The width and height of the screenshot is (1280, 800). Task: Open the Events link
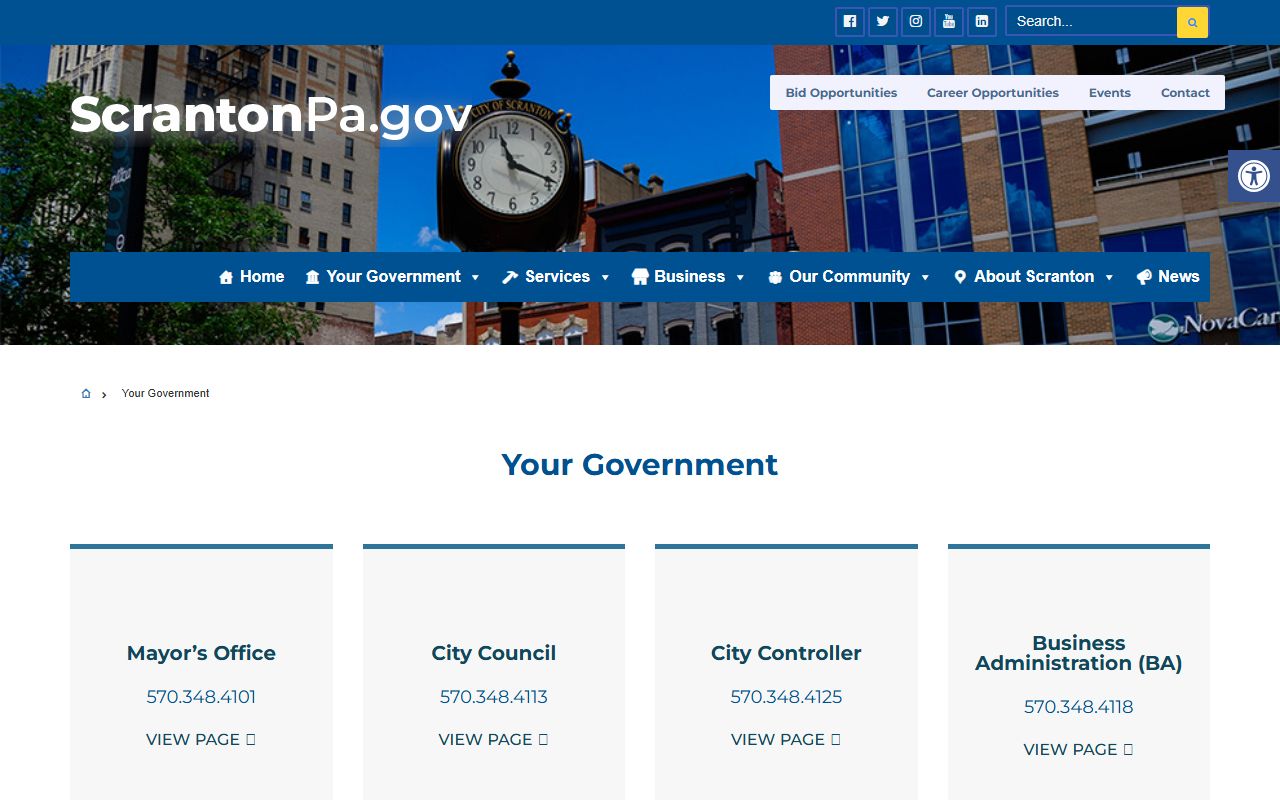pyautogui.click(x=1110, y=93)
